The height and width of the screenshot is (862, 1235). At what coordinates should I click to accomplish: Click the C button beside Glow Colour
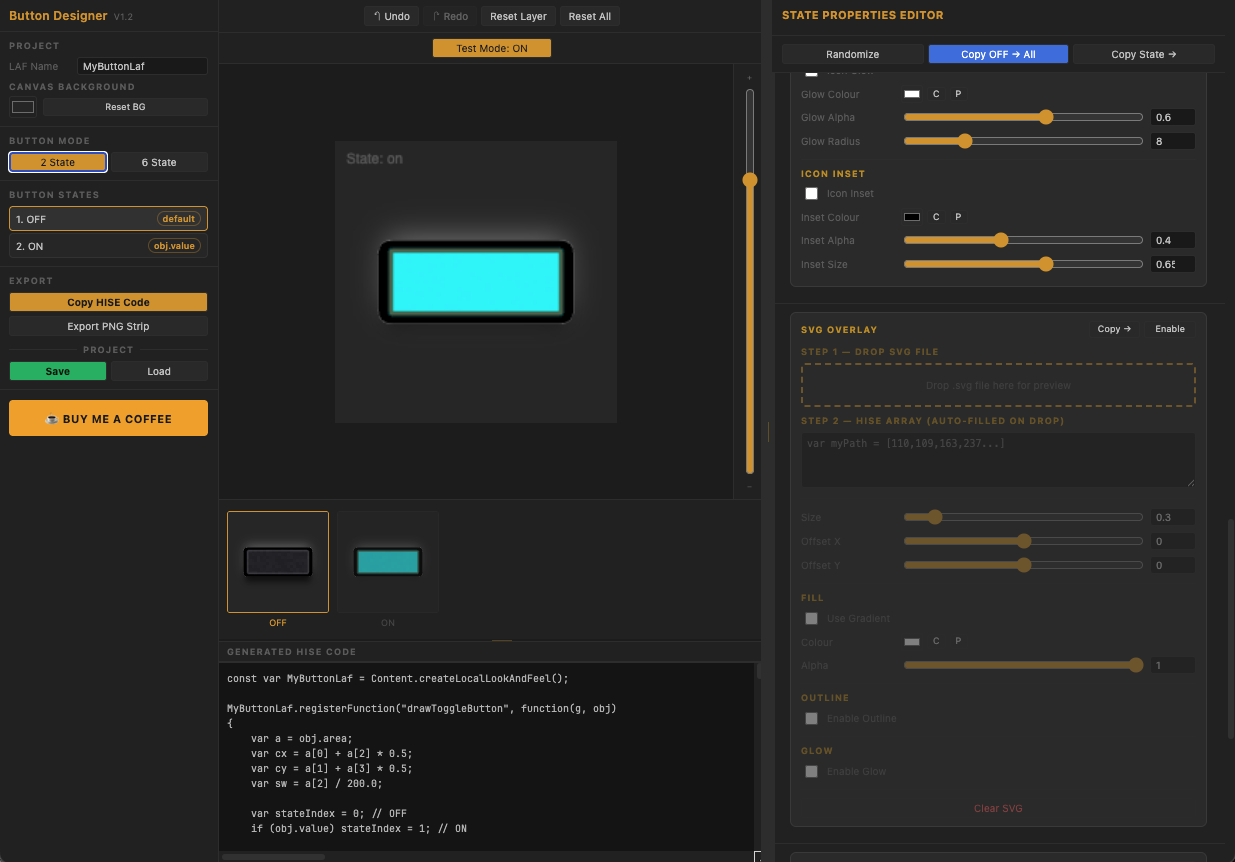936,94
